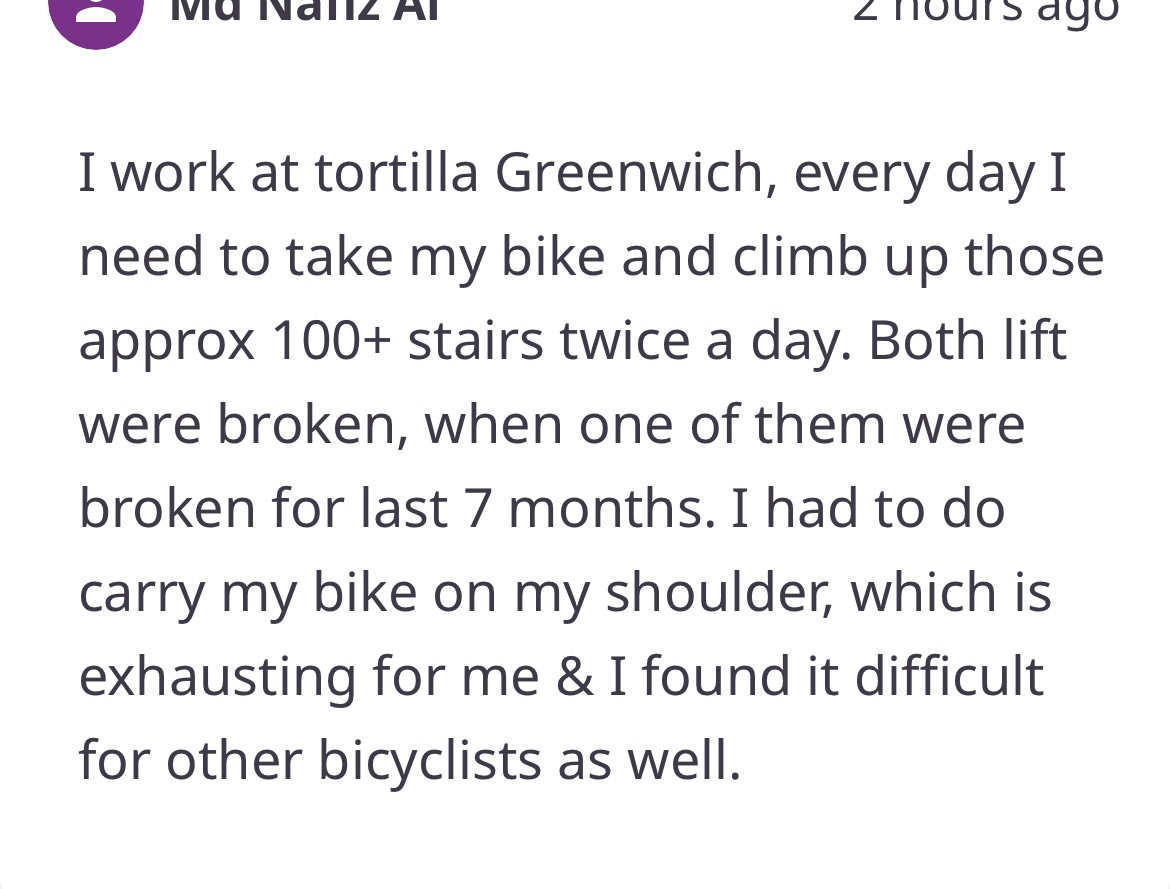Viewport: 1170px width, 889px height.
Task: Click the words "for other bicyclists"
Action: (310, 761)
